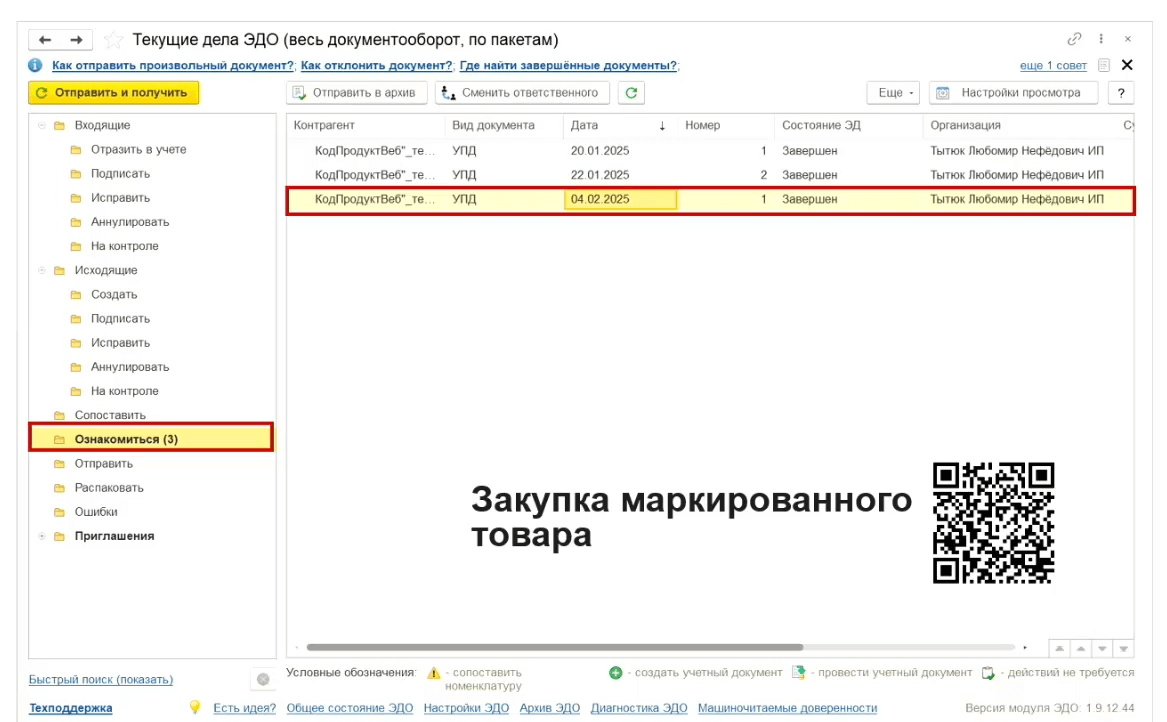
Task: Add this page to favorites star
Action: click(113, 40)
